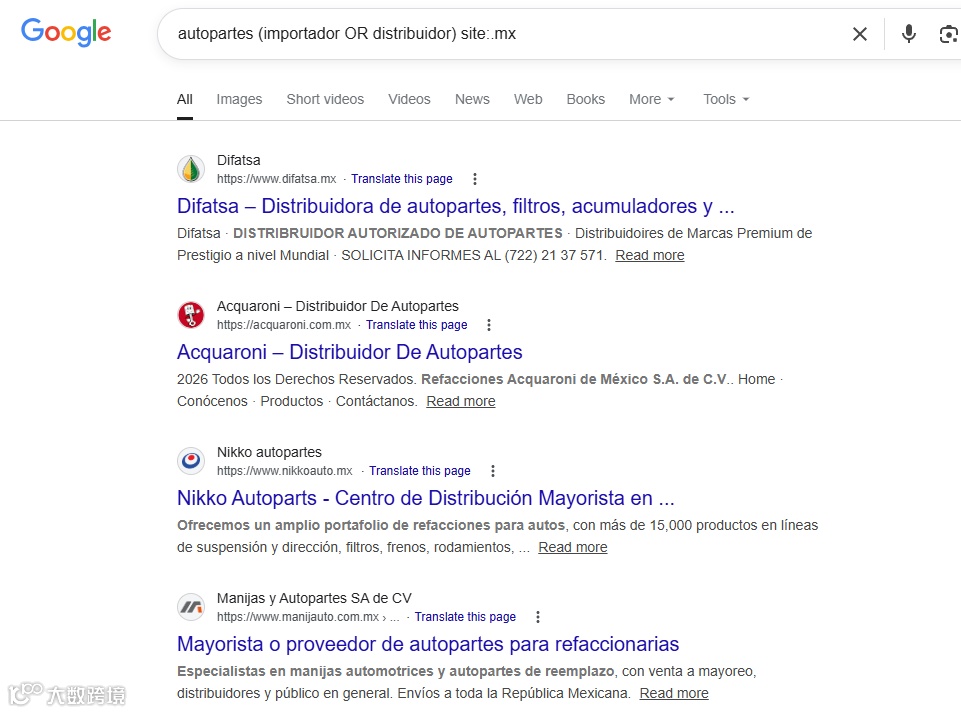Open three-dot menu for Manijauto result
The height and width of the screenshot is (713, 961).
pyautogui.click(x=537, y=617)
